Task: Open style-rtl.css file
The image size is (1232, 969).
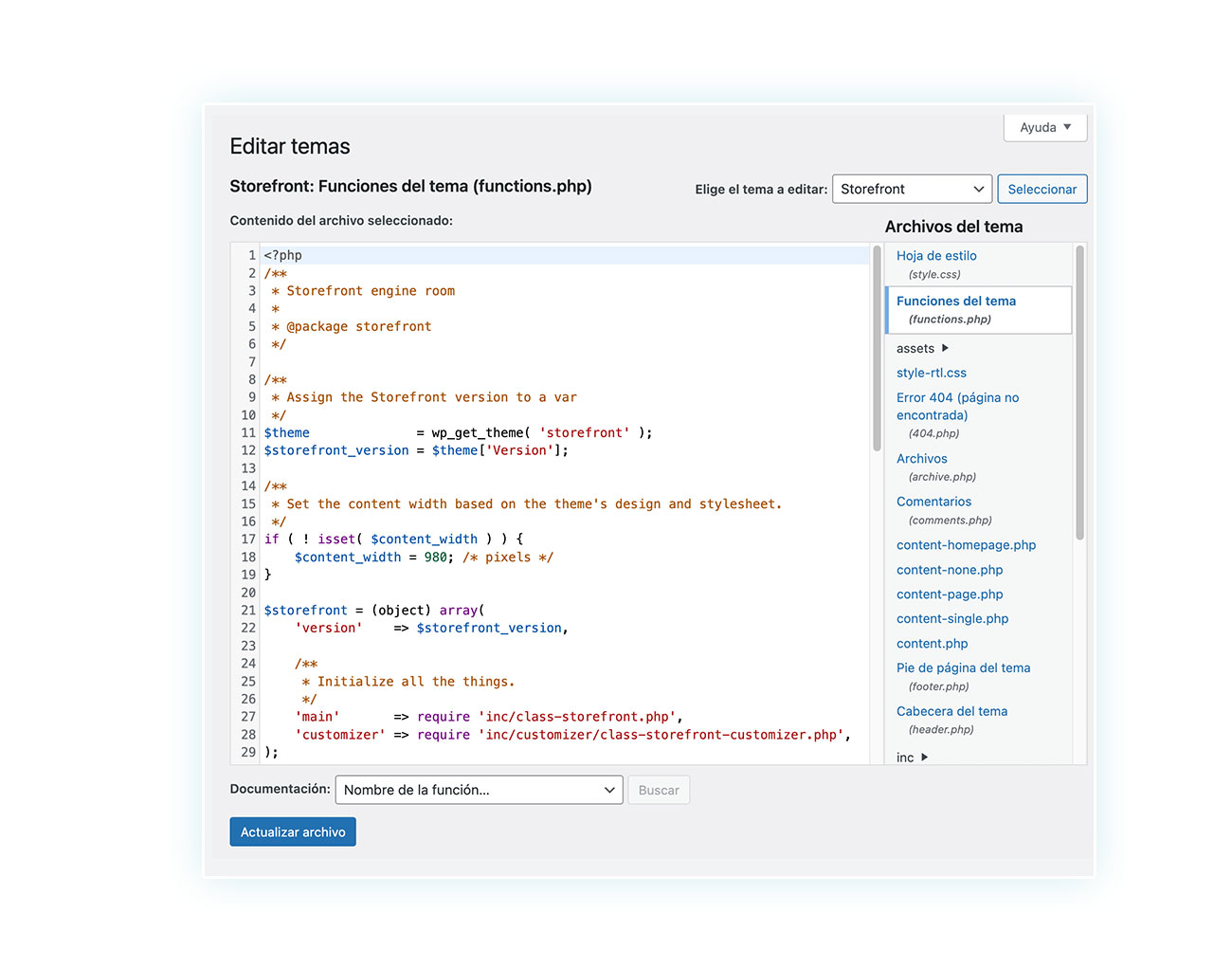Action: click(x=932, y=373)
